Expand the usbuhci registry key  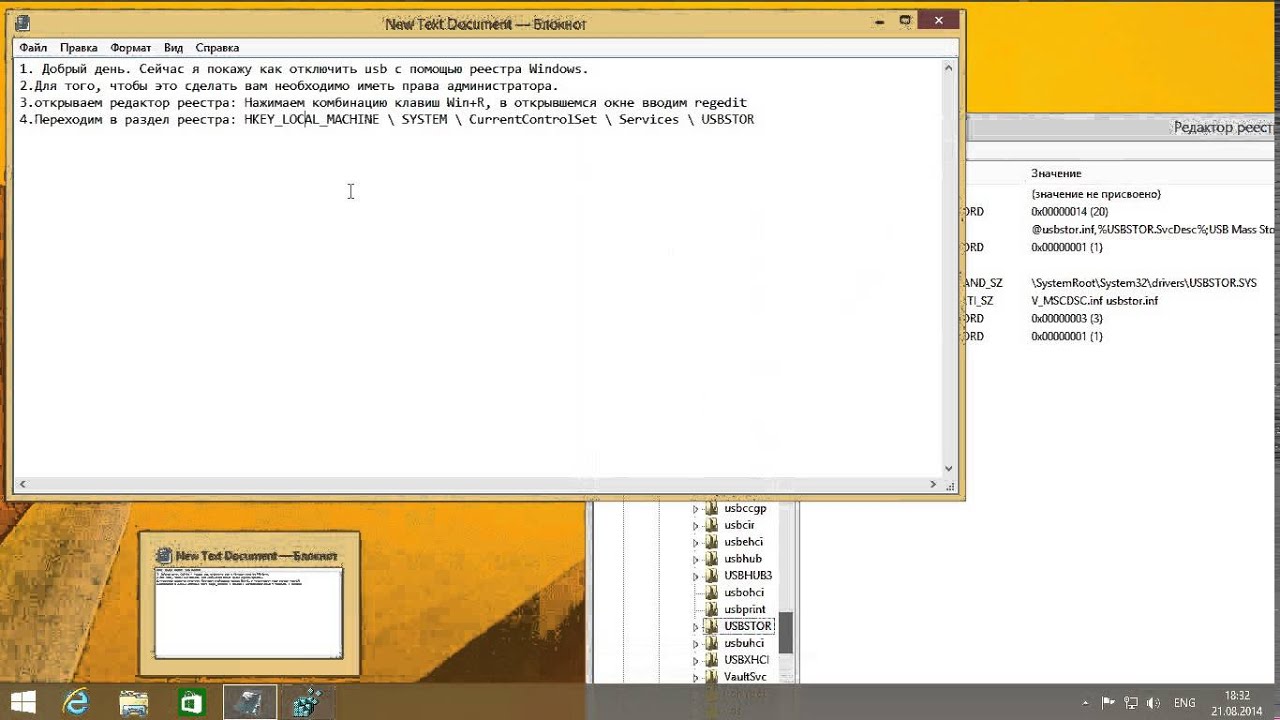pyautogui.click(x=696, y=643)
